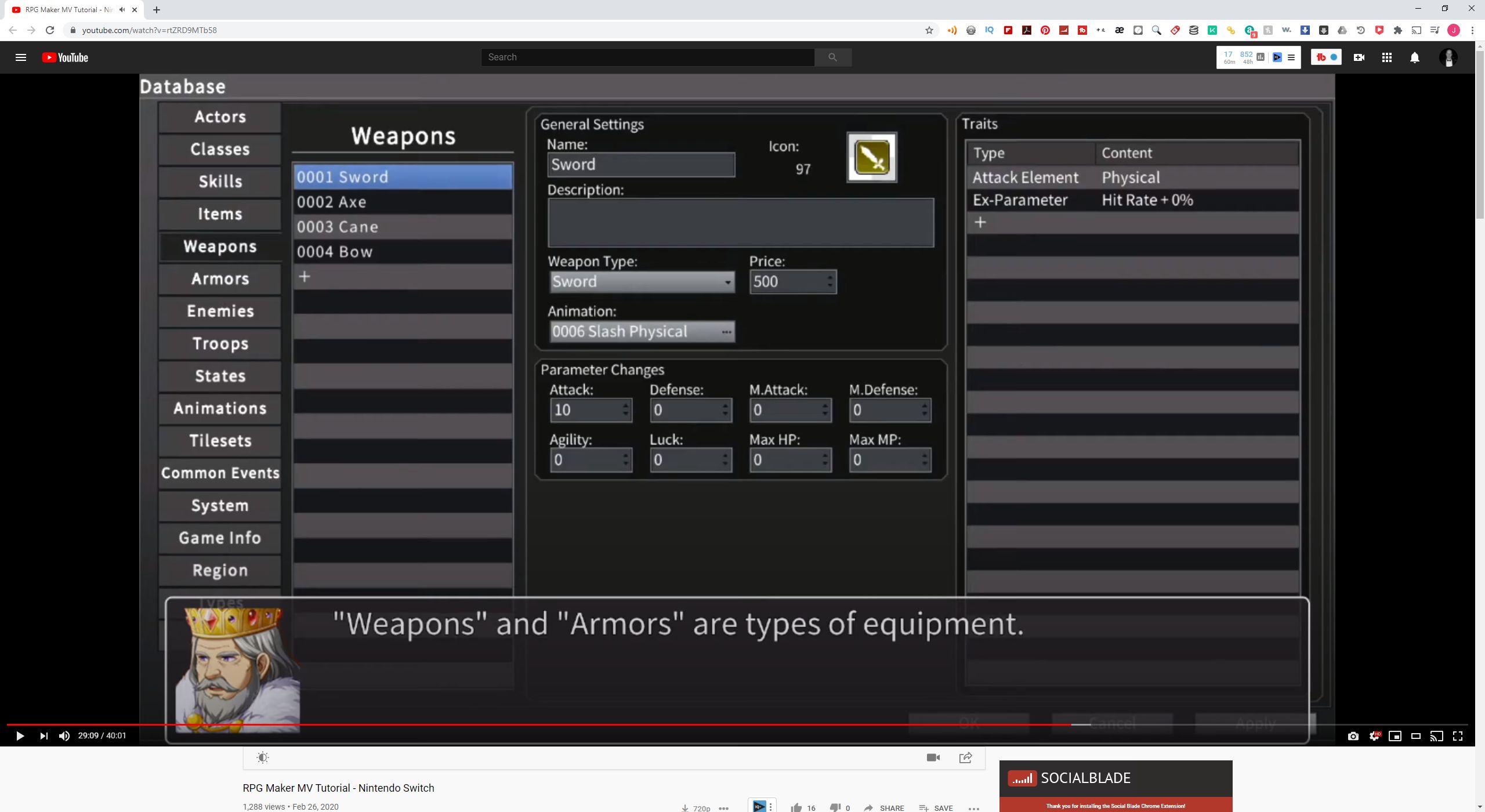This screenshot has height=812, width=1485.
Task: Mute the video volume
Action: [x=64, y=736]
